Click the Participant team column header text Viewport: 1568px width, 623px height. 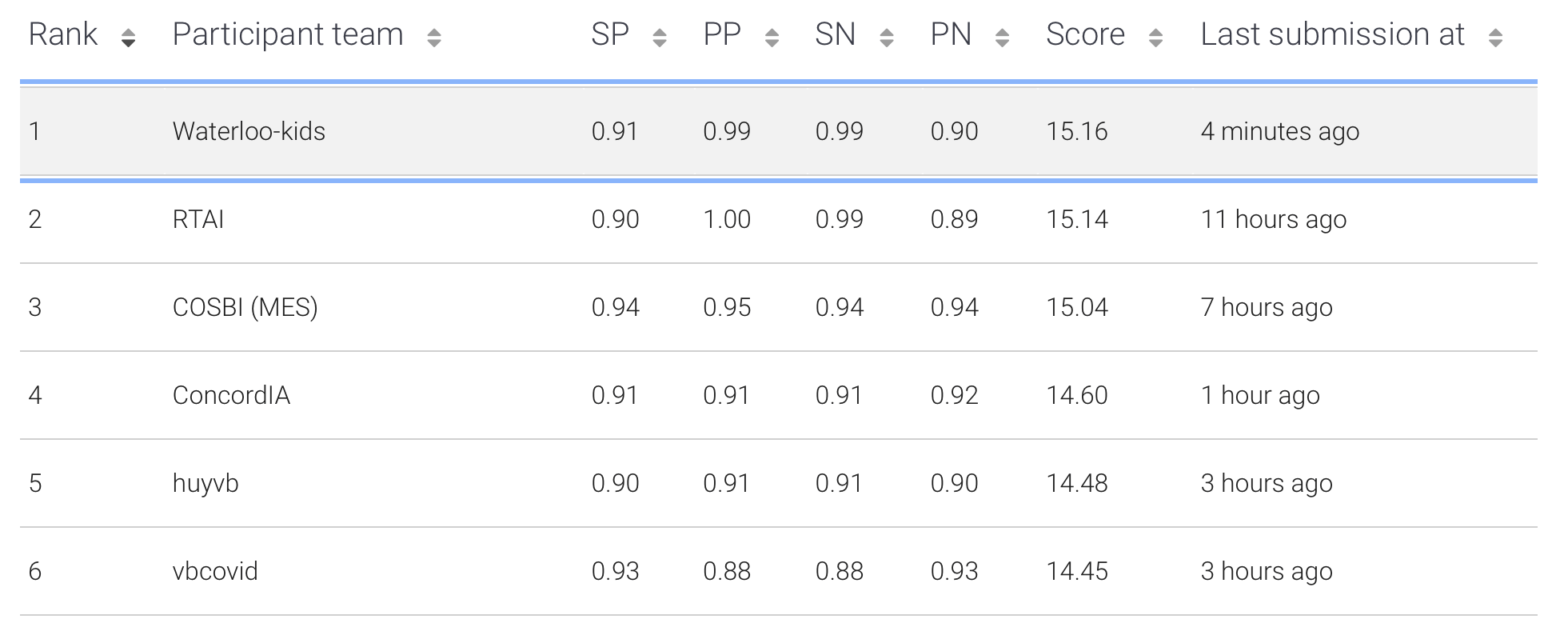(x=288, y=34)
